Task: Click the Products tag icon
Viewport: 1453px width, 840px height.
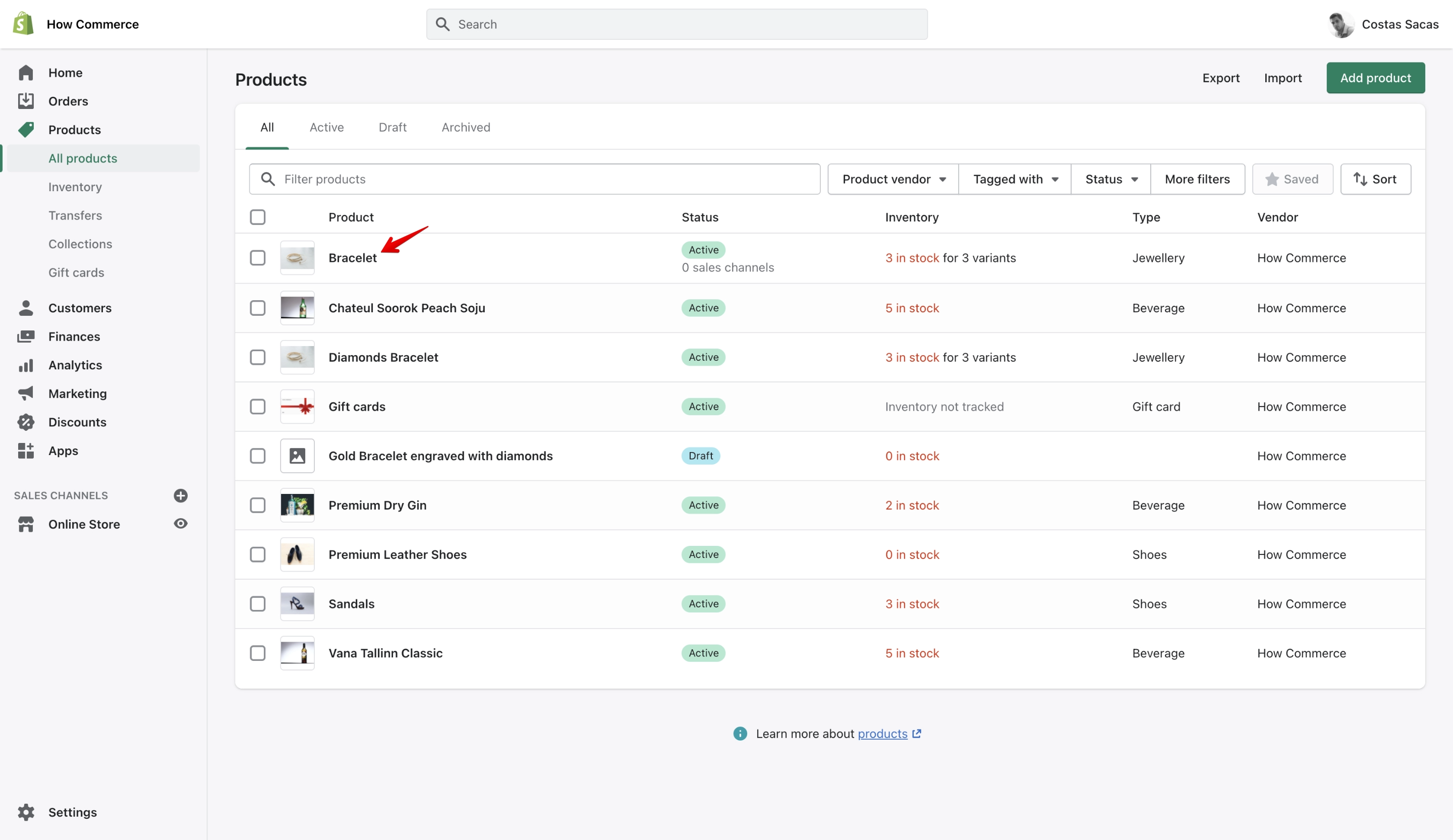Action: [26, 129]
